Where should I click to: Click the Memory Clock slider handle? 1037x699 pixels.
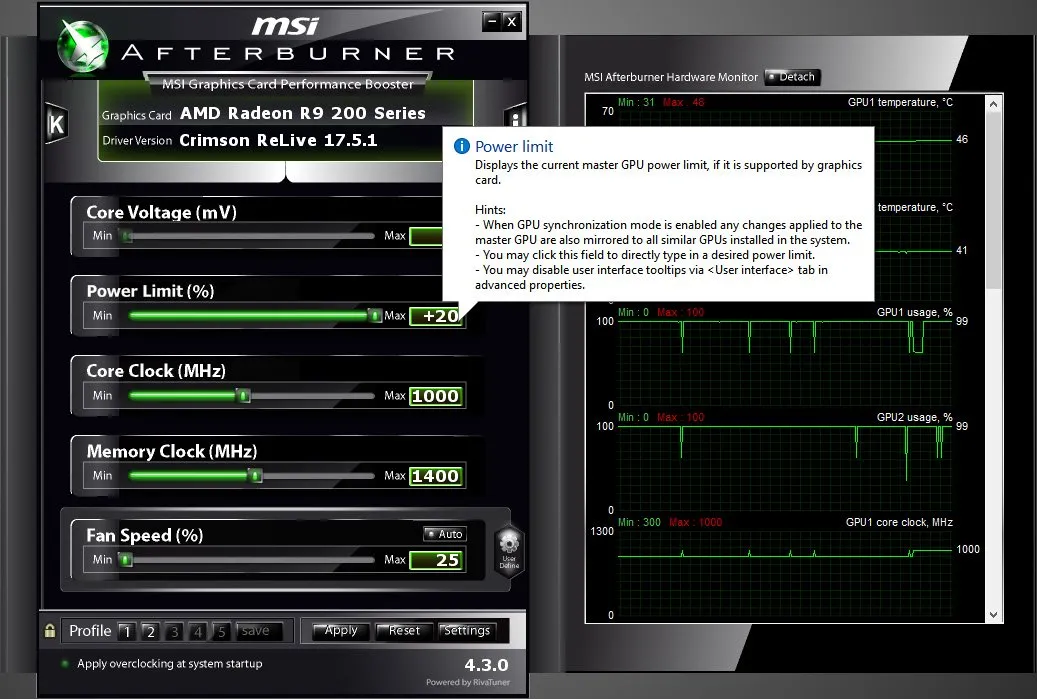[255, 476]
